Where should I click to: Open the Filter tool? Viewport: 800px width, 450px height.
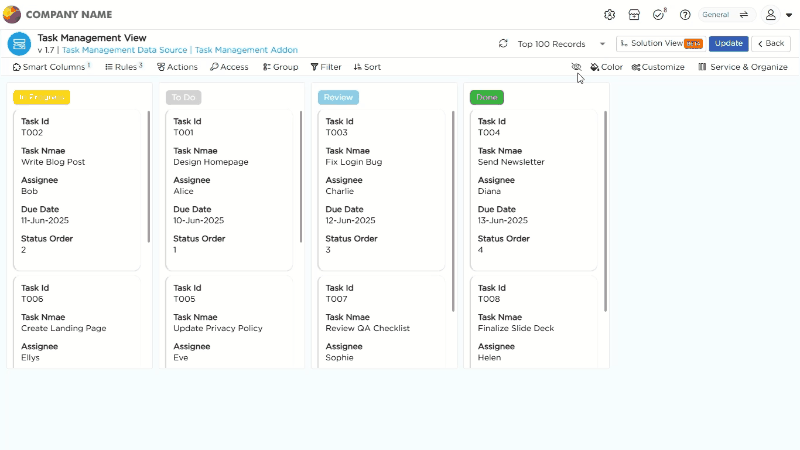click(x=326, y=67)
